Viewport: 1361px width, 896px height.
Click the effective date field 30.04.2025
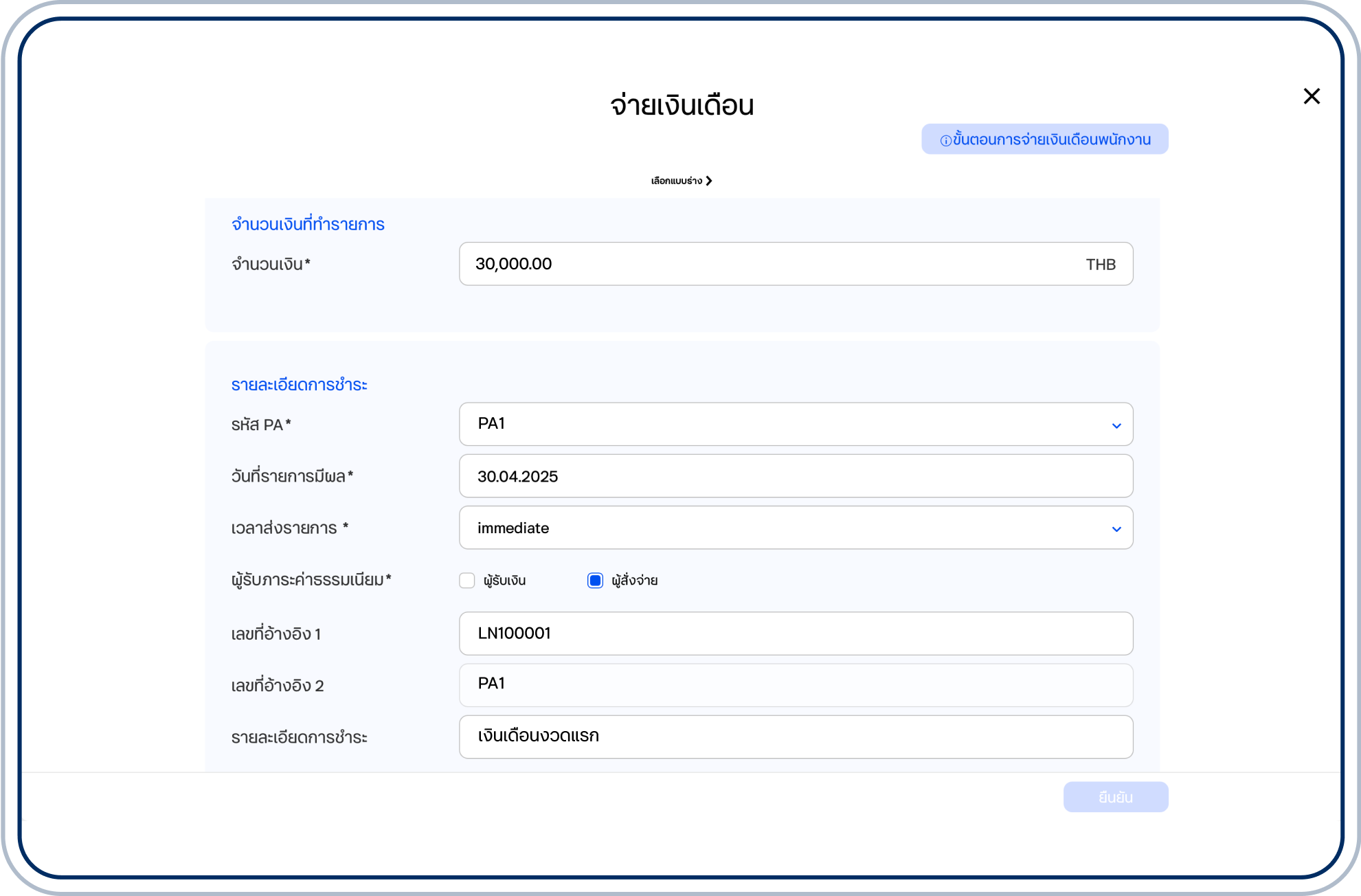(796, 476)
